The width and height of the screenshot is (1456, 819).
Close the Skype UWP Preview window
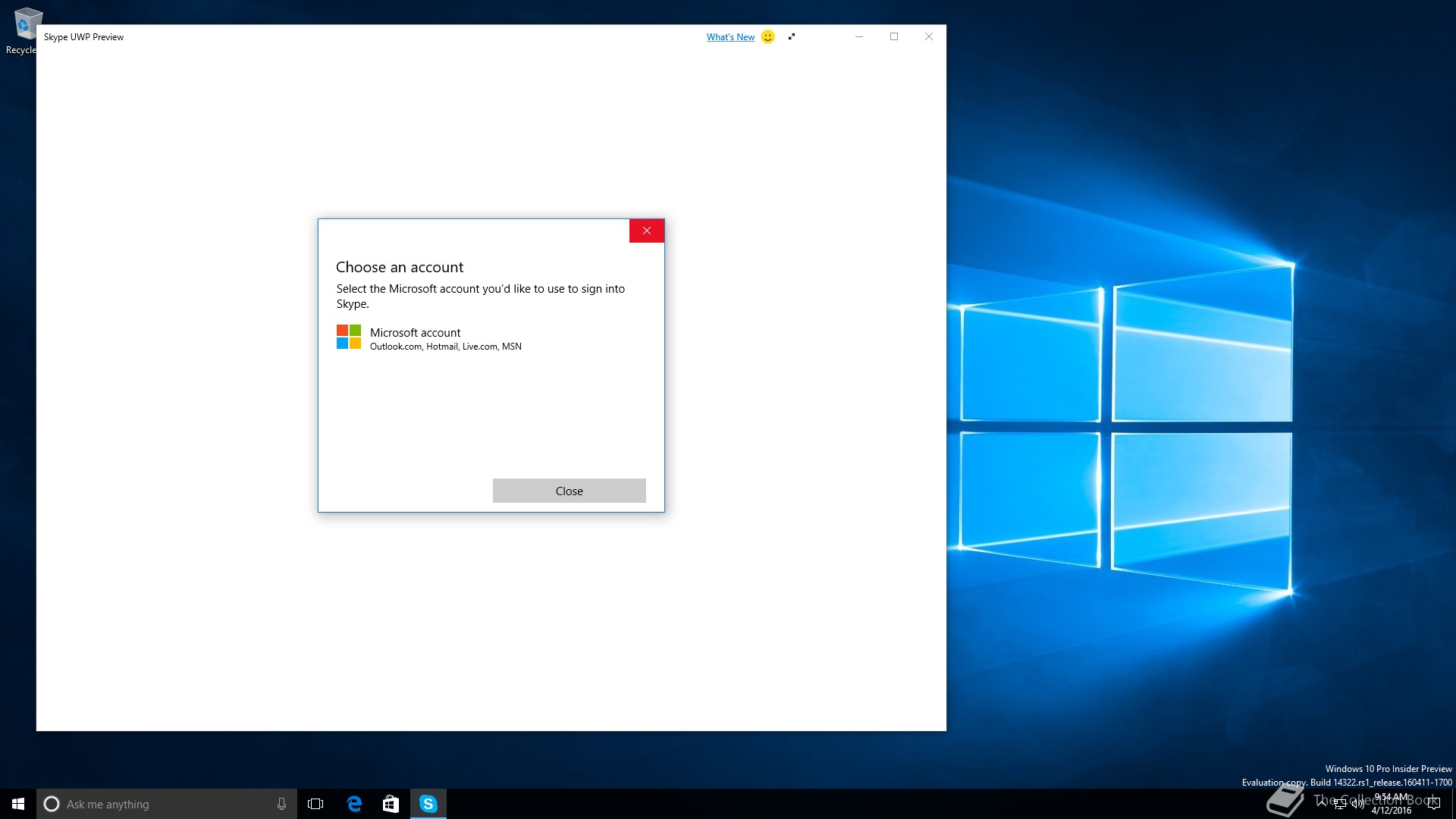pos(929,36)
